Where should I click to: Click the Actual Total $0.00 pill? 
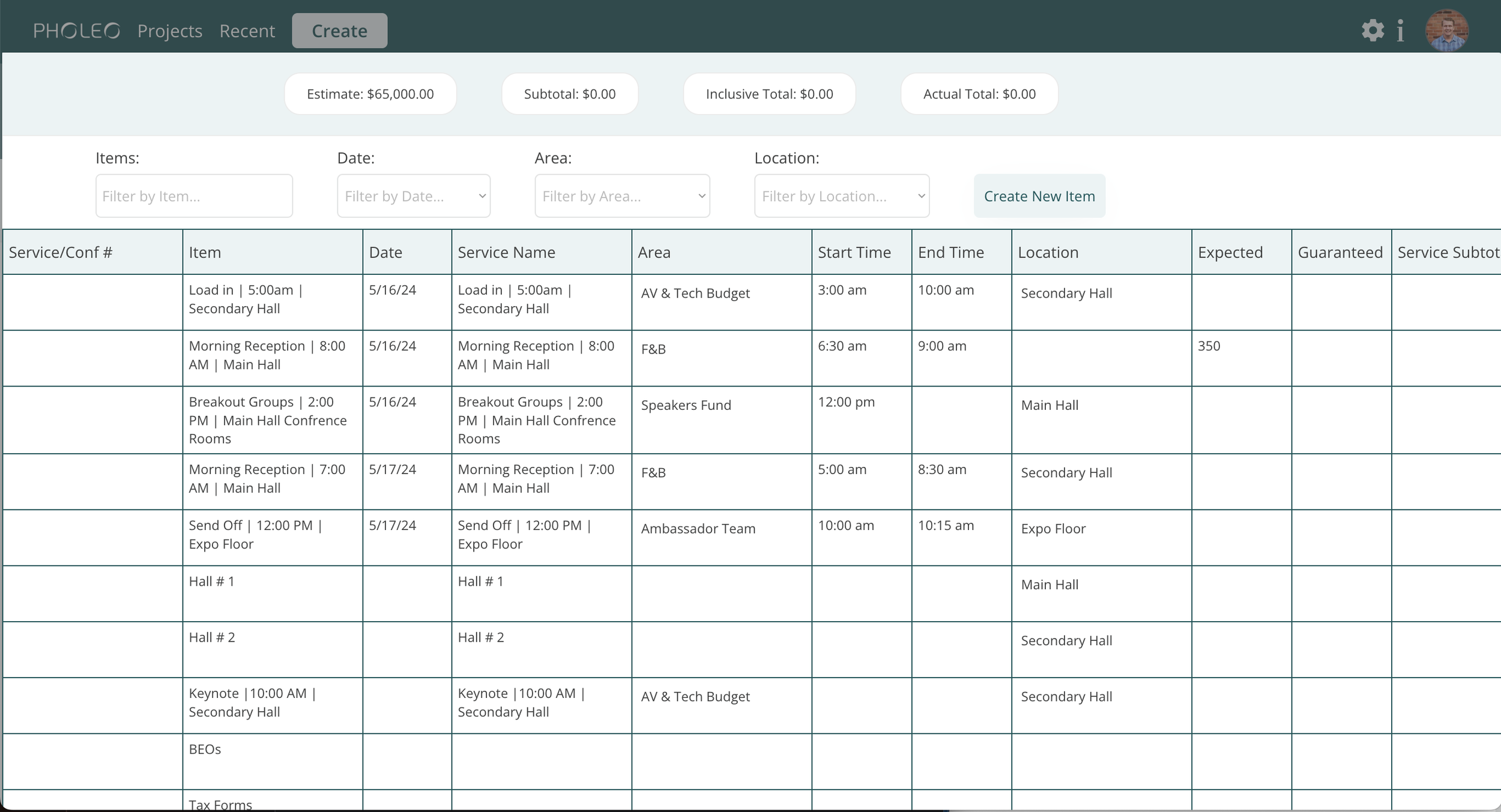pyautogui.click(x=979, y=94)
